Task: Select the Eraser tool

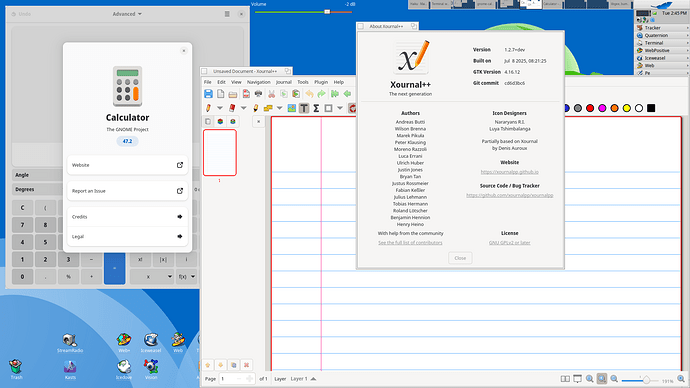Action: (232, 108)
